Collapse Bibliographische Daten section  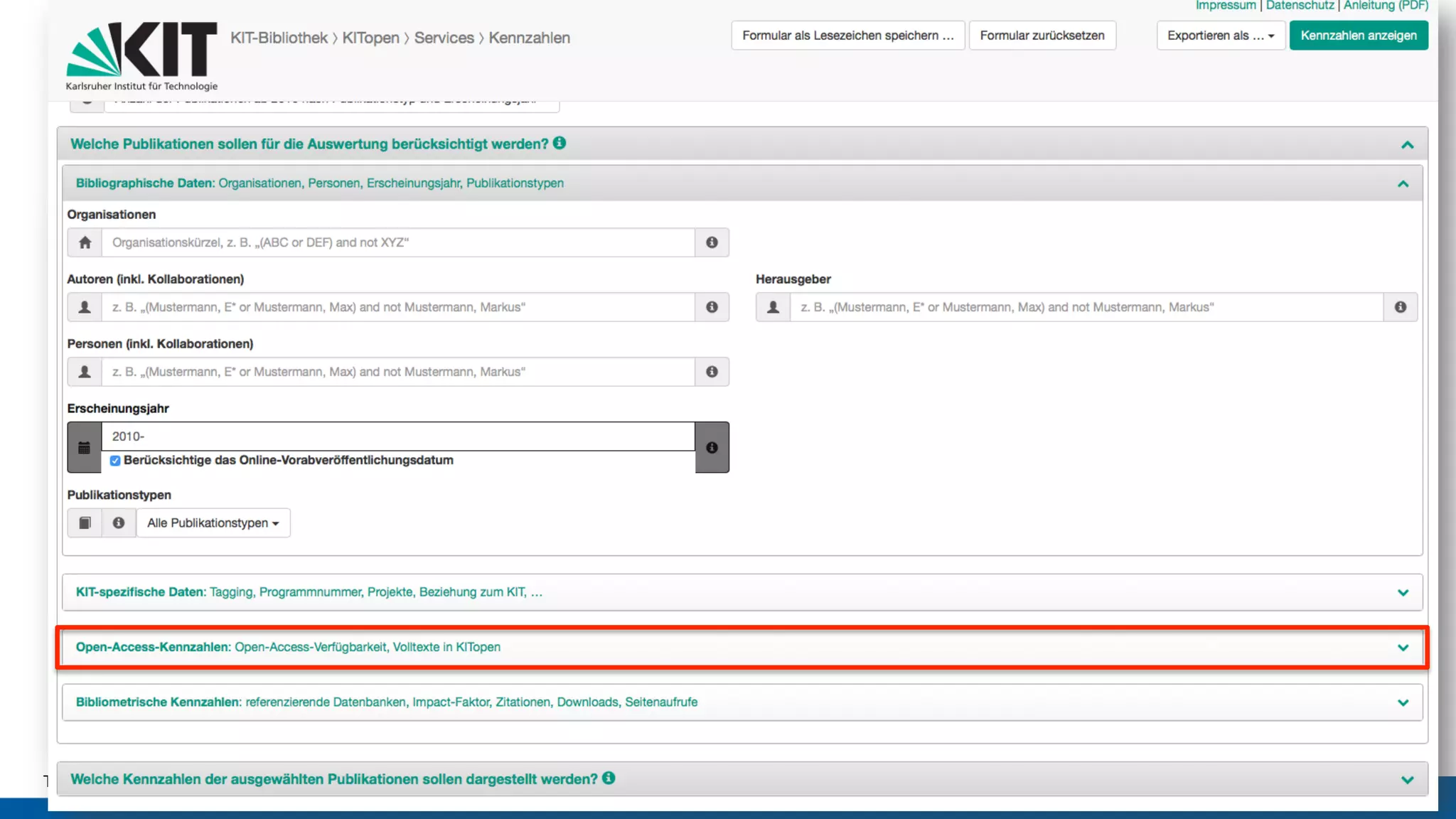pyautogui.click(x=1402, y=183)
